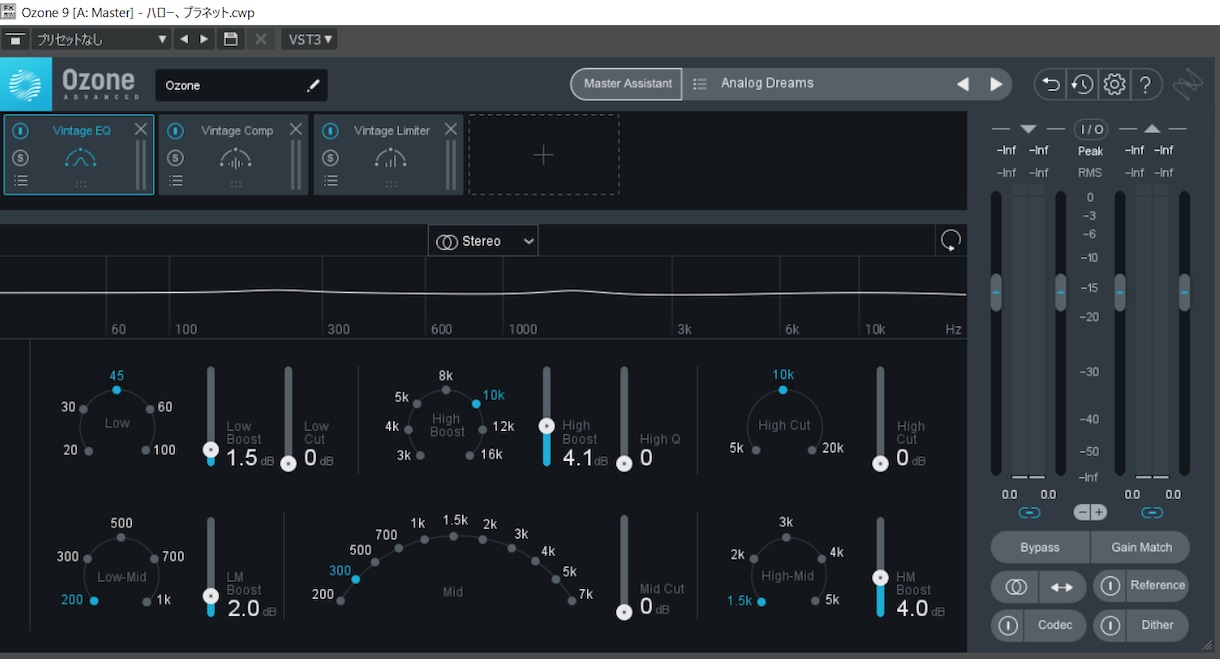
Task: Load next Ozone preset arrow
Action: (996, 84)
